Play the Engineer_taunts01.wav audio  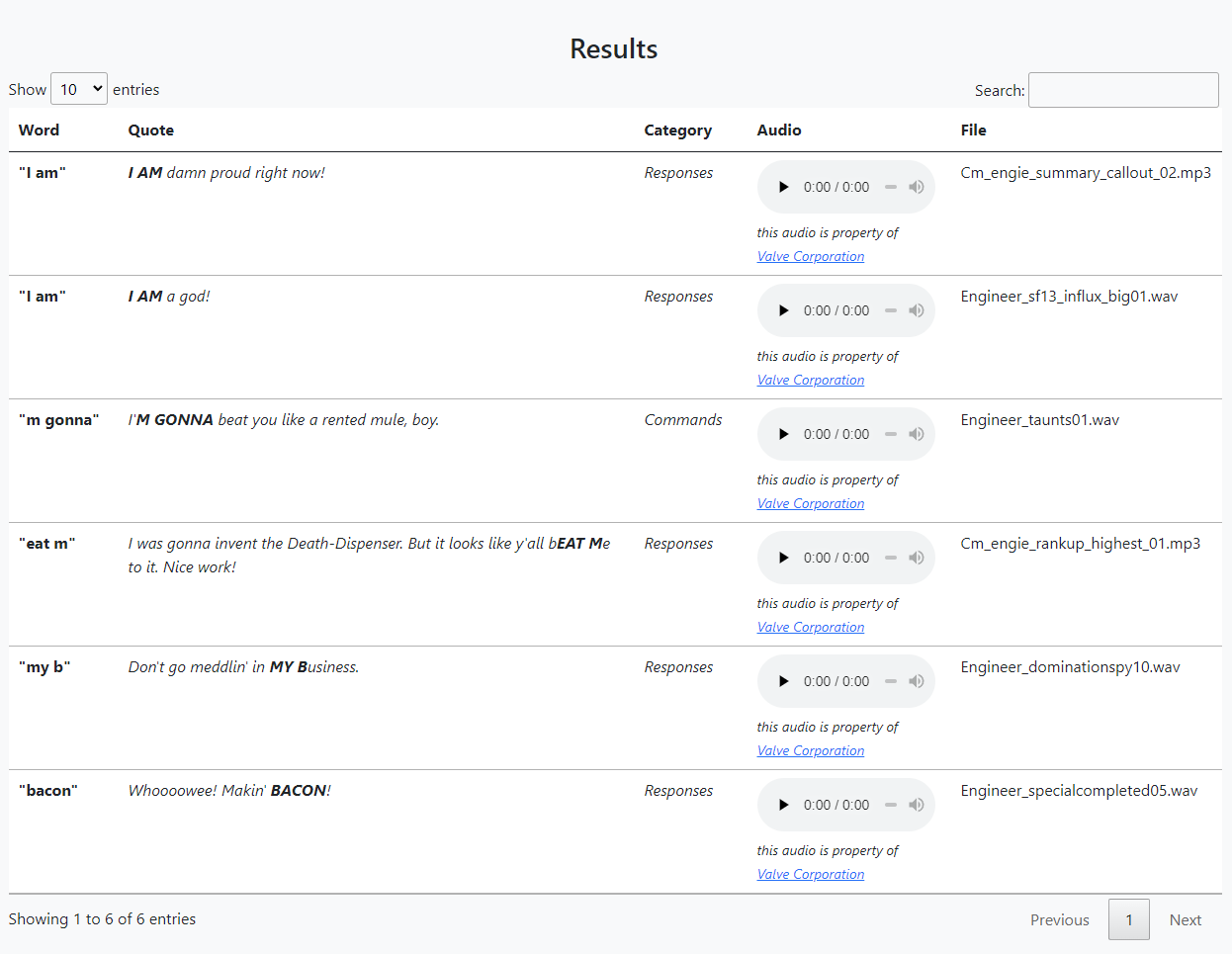784,434
